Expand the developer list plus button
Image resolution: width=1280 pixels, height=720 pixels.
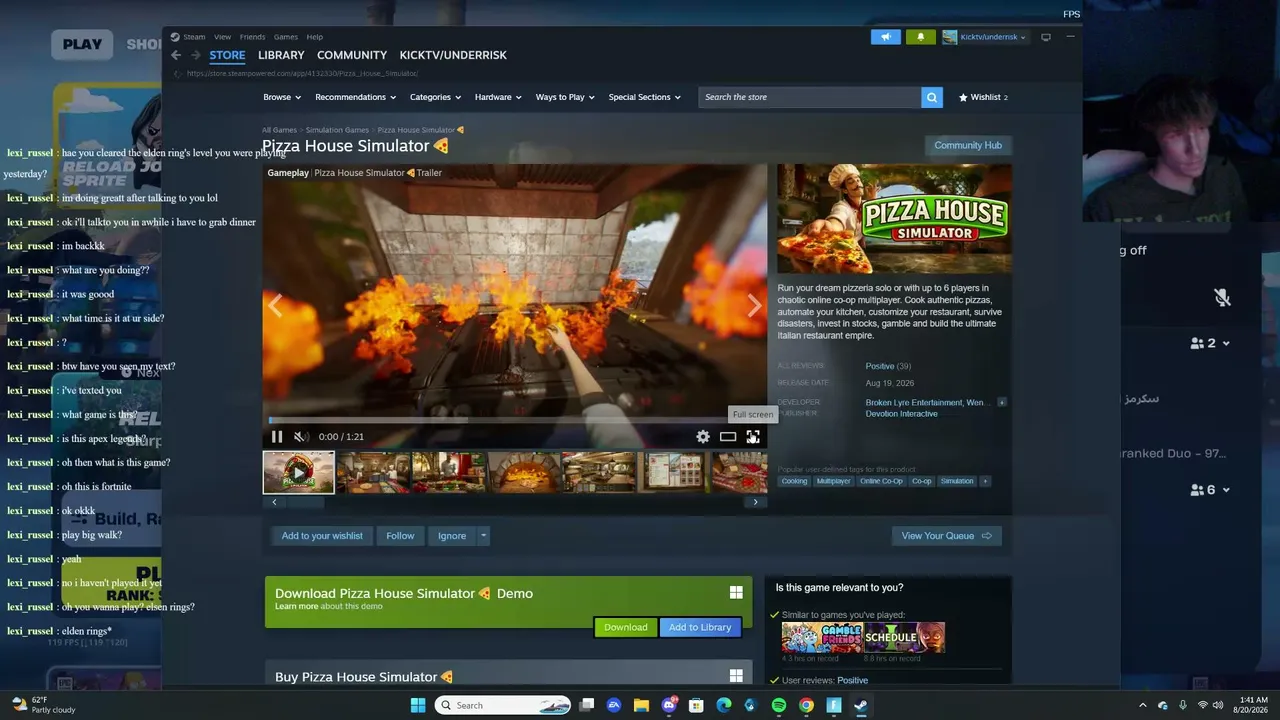pos(1002,402)
